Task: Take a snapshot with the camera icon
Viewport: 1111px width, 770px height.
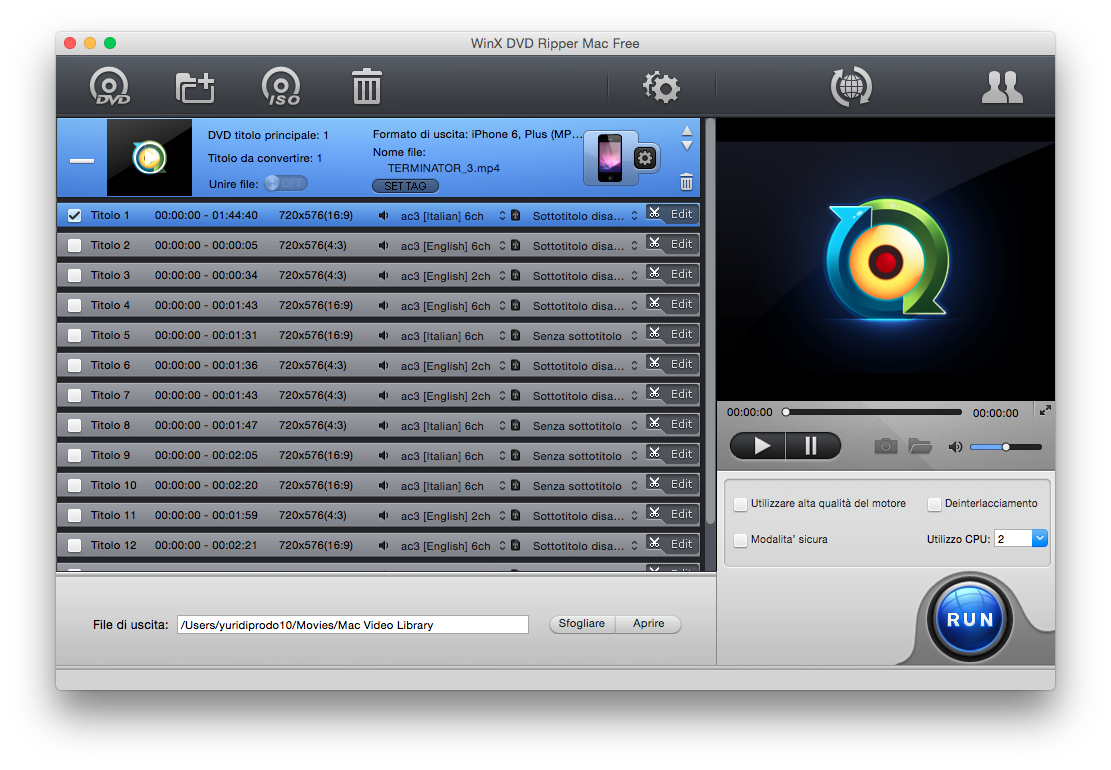Action: pos(885,446)
